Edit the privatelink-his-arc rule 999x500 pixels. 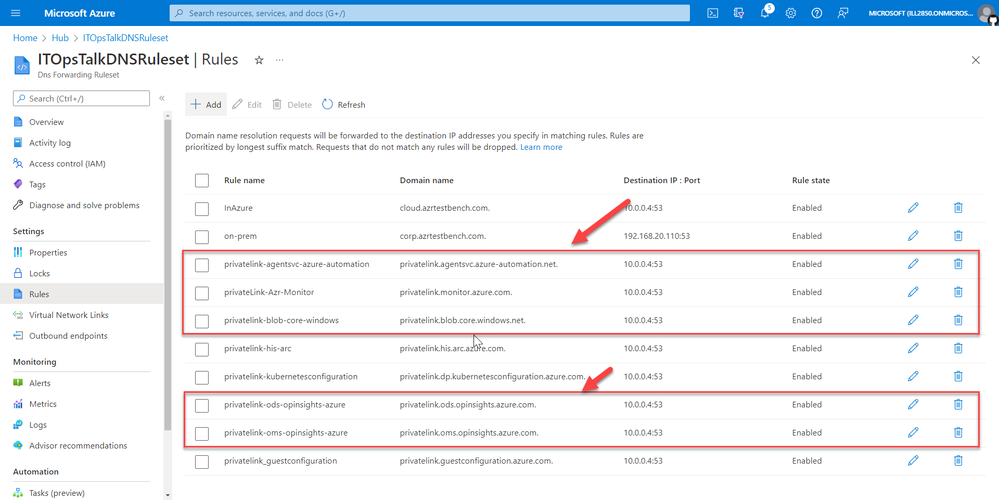coord(913,348)
